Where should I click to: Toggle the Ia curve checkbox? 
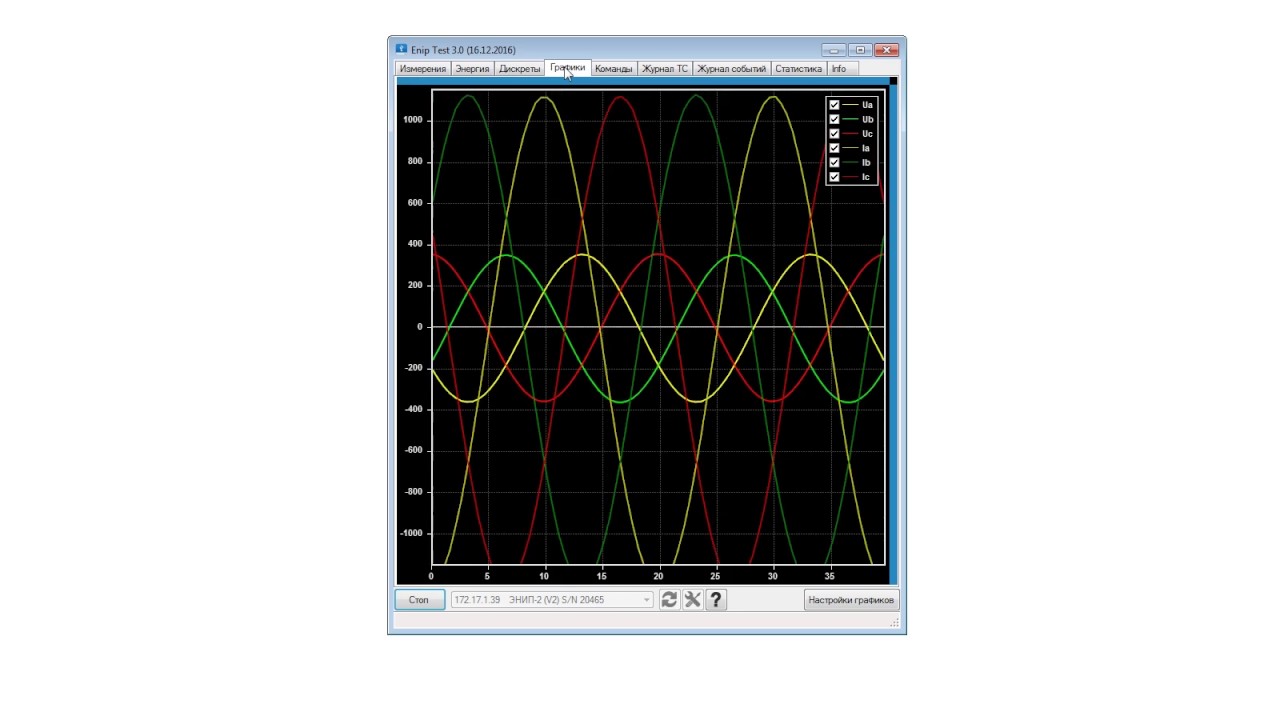tap(834, 148)
